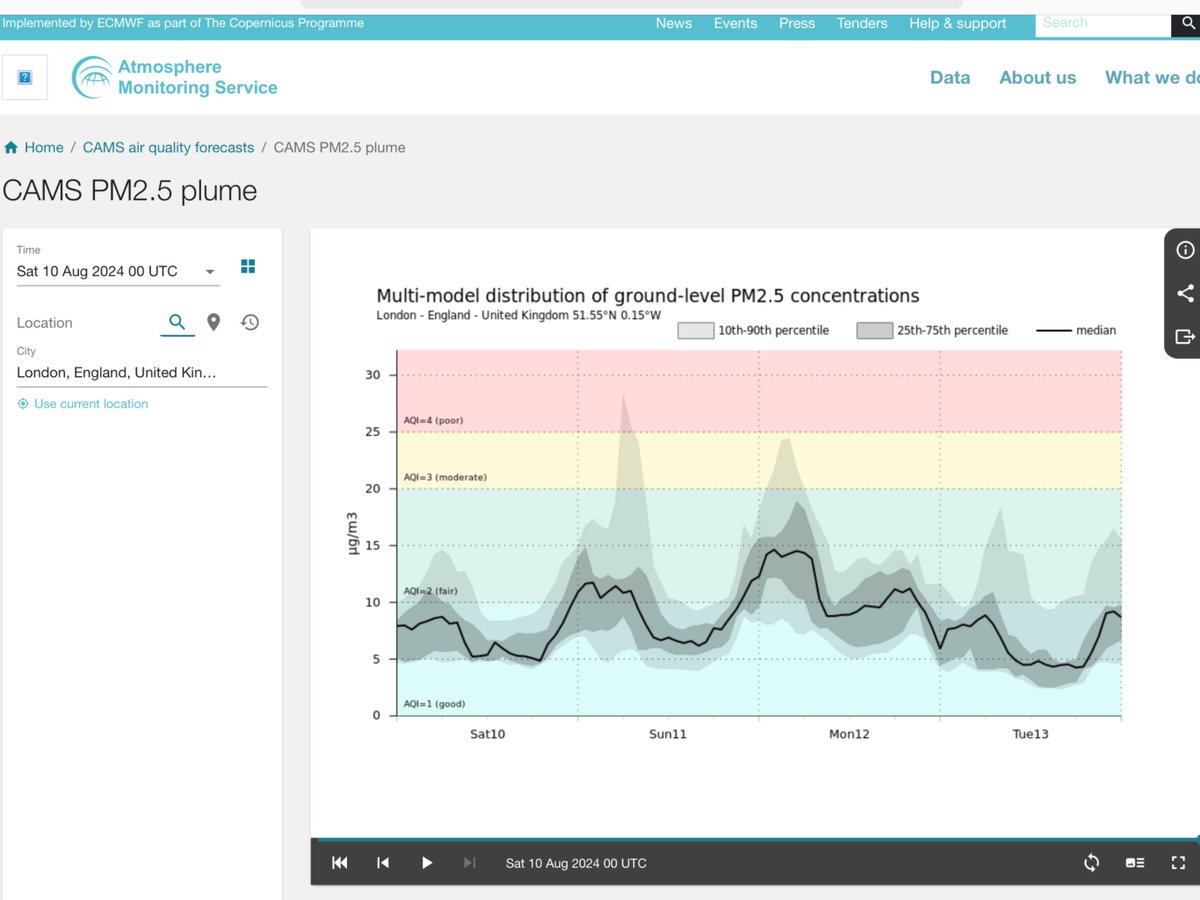Click the export icon on side panel

1185,336
